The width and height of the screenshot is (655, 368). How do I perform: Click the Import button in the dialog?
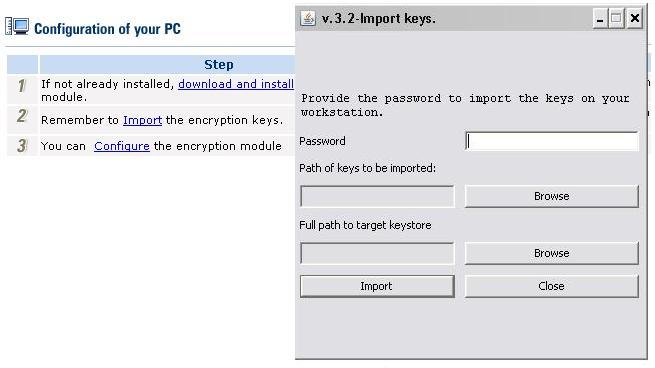pyautogui.click(x=377, y=286)
